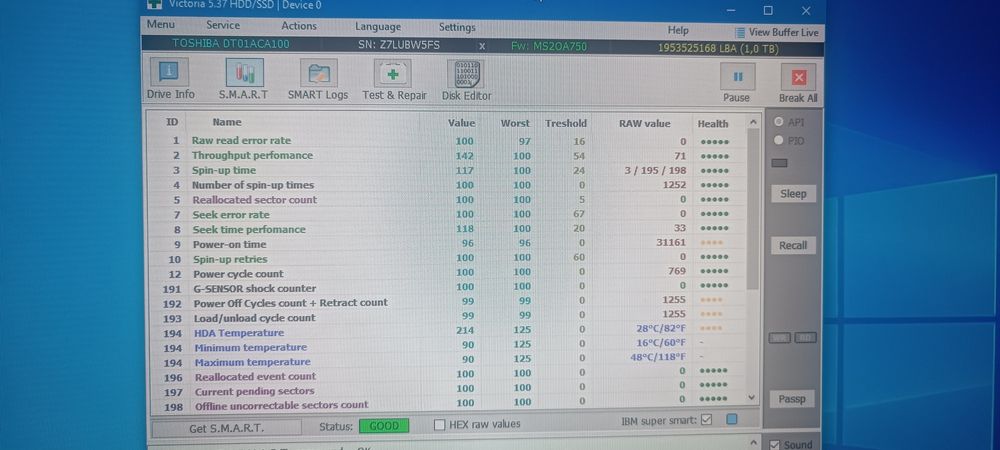
Task: Click the Recall button
Action: point(793,245)
